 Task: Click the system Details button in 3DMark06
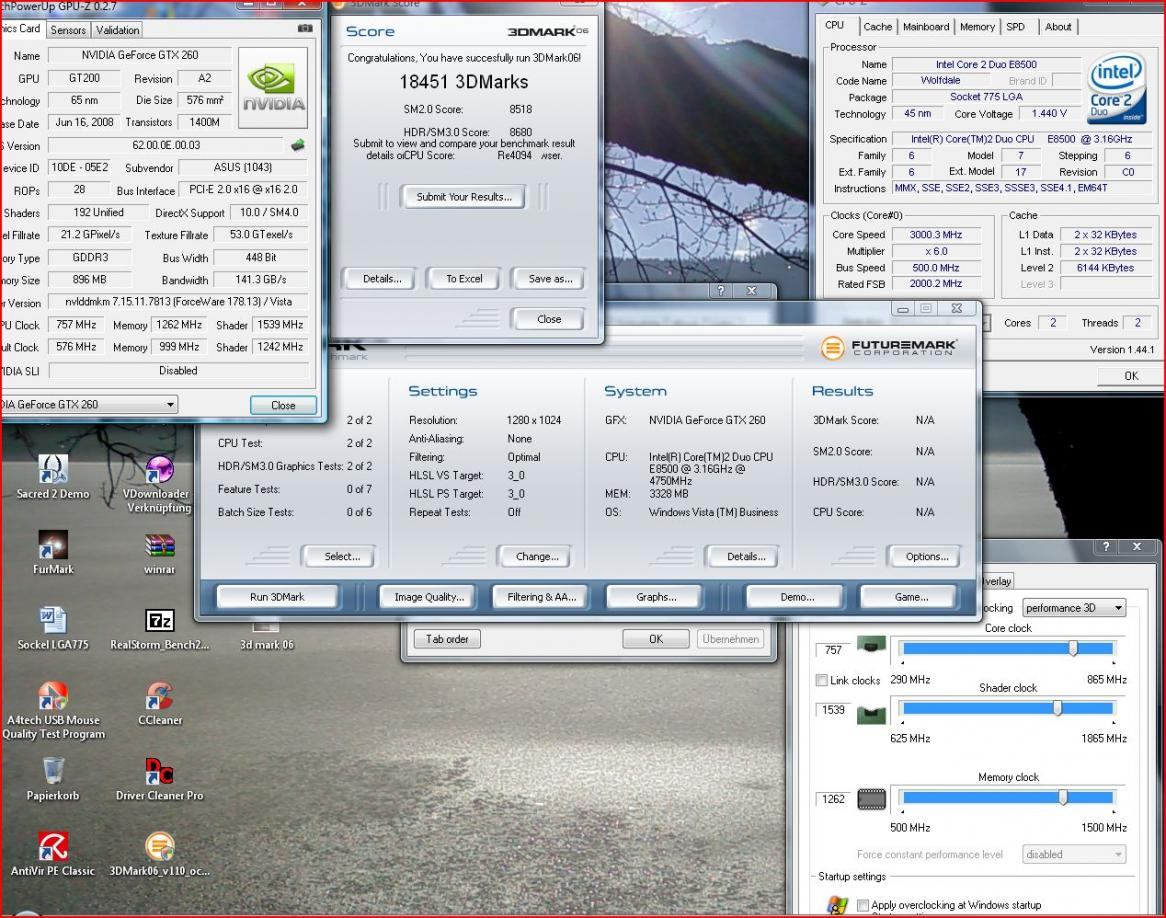pos(745,556)
